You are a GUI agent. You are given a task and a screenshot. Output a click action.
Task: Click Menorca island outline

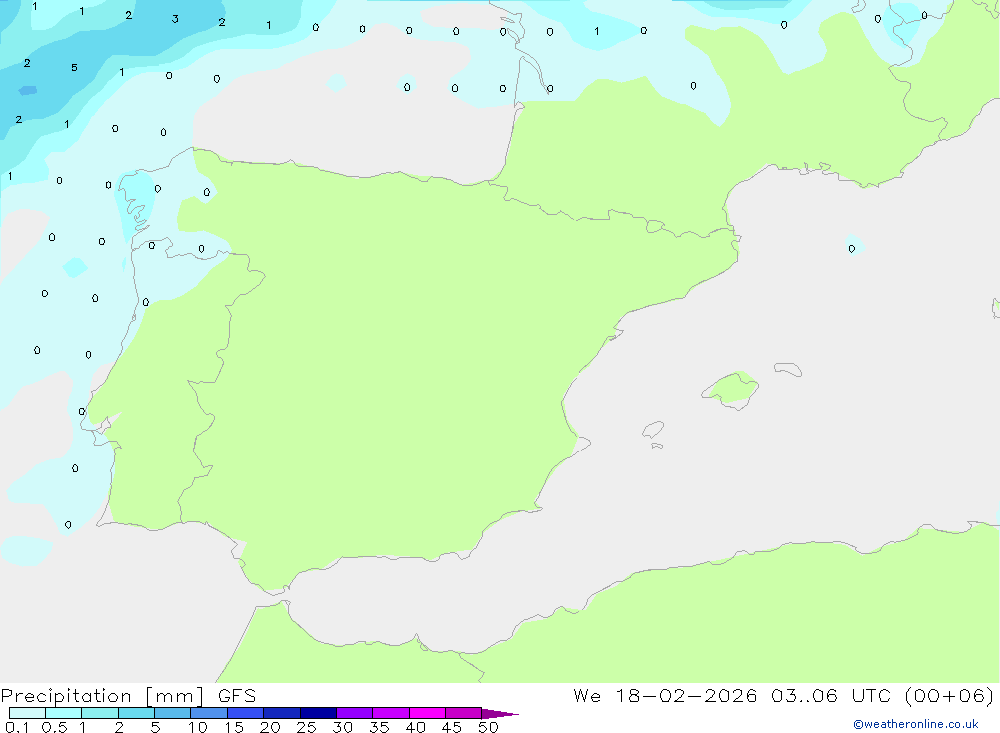pos(788,369)
